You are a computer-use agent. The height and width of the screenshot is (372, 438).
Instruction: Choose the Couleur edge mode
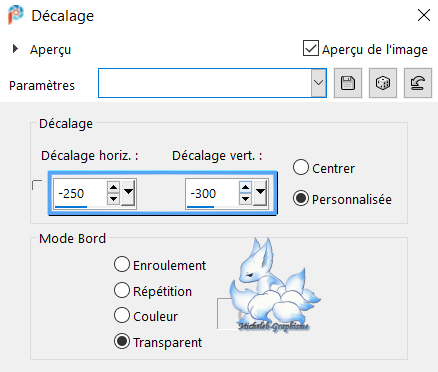[122, 315]
